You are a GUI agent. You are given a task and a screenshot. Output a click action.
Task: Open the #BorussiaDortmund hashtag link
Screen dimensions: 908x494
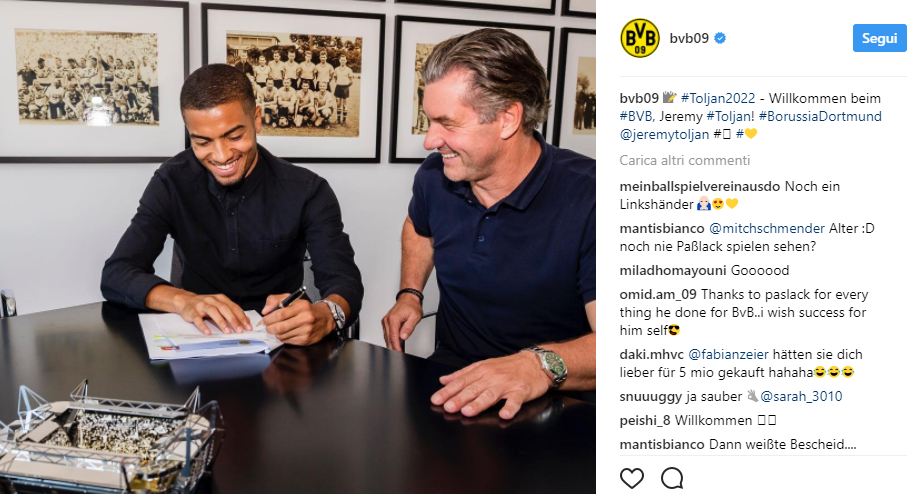click(x=820, y=116)
